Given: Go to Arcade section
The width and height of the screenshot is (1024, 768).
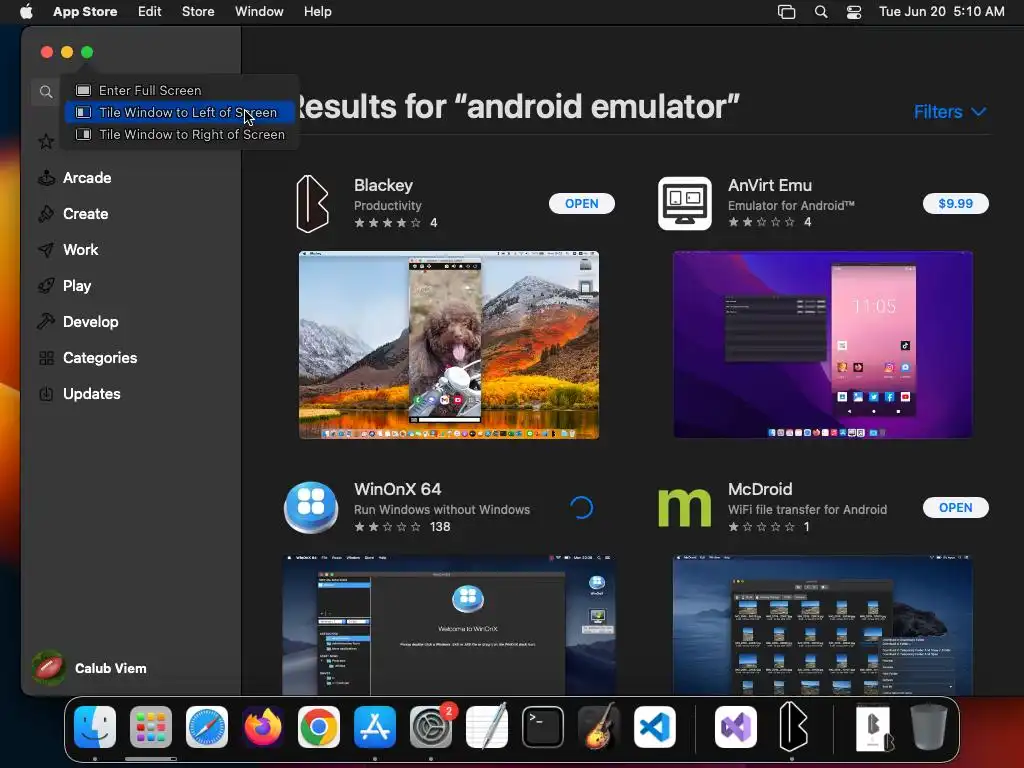Looking at the screenshot, I should pyautogui.click(x=87, y=178).
